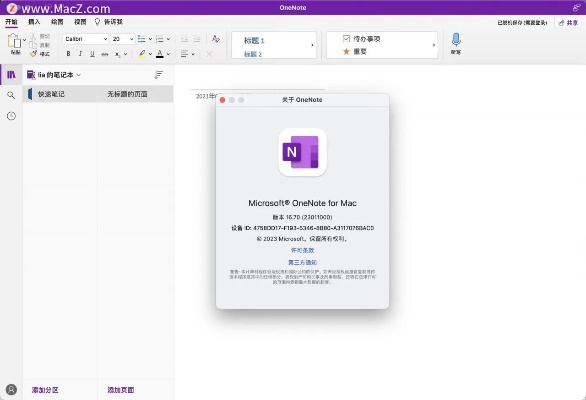
Task: Click the increase indent icon
Action: [197, 39]
